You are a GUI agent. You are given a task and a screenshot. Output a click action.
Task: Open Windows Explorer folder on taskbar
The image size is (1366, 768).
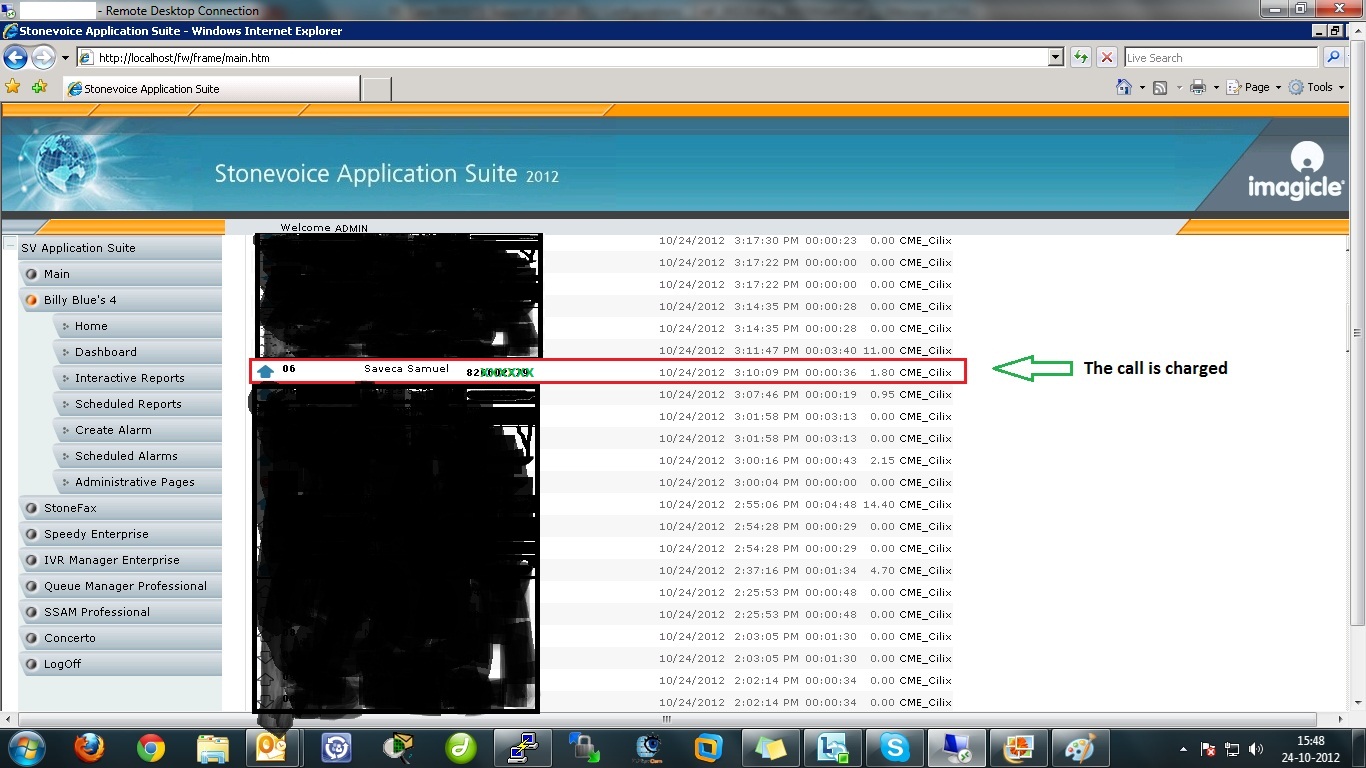click(213, 748)
